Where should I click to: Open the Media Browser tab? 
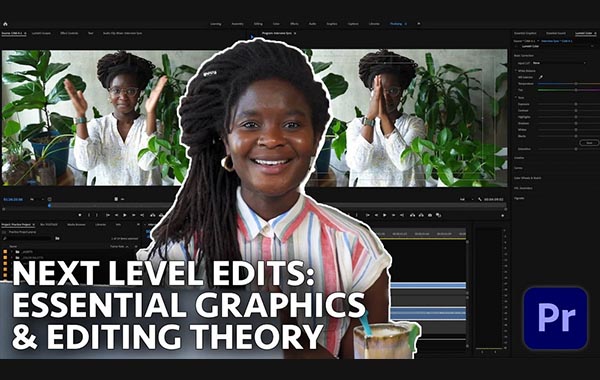(76, 225)
